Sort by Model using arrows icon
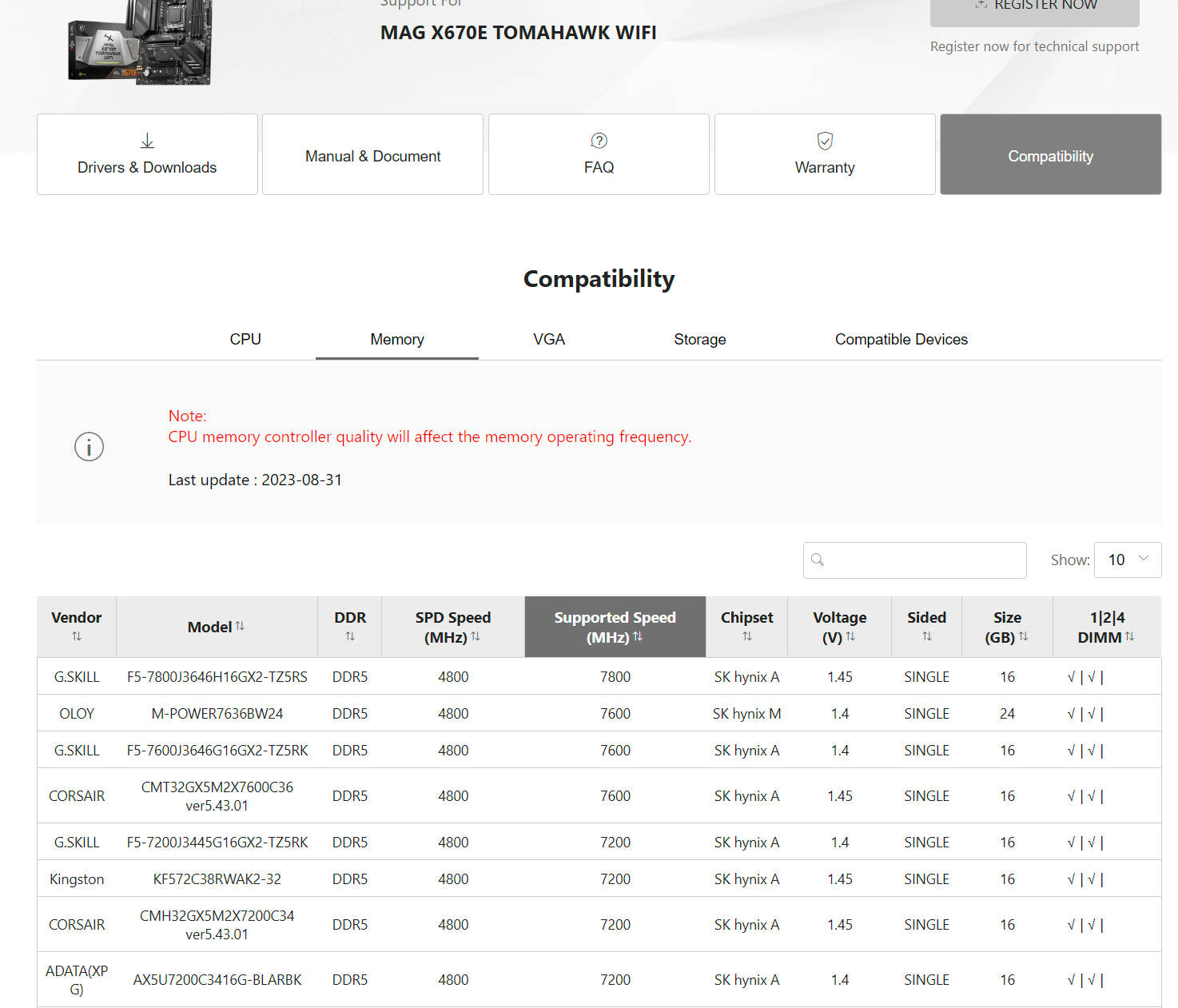The width and height of the screenshot is (1178, 1008). click(240, 627)
